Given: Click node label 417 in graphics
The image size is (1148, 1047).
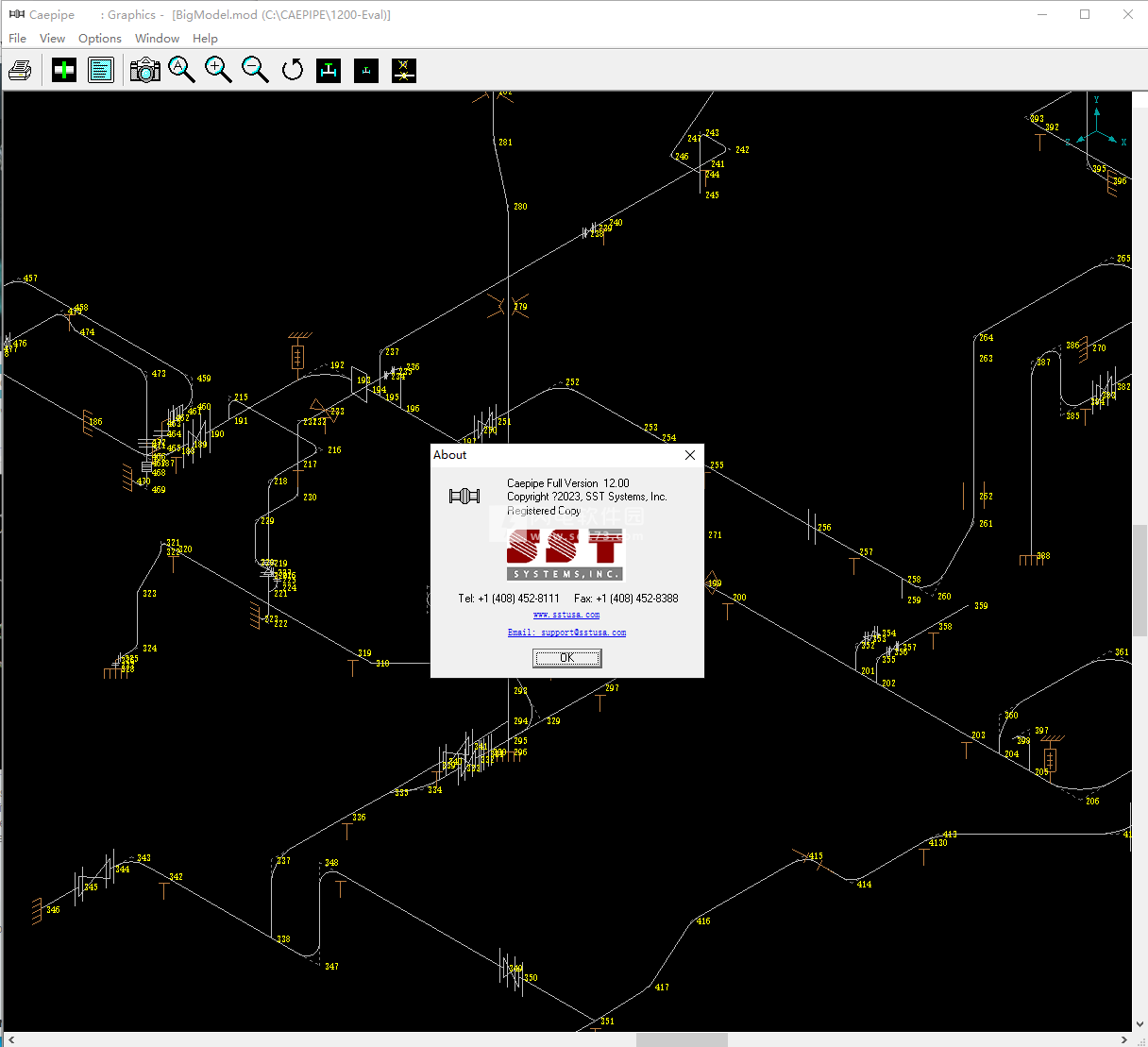Looking at the screenshot, I should 662,988.
